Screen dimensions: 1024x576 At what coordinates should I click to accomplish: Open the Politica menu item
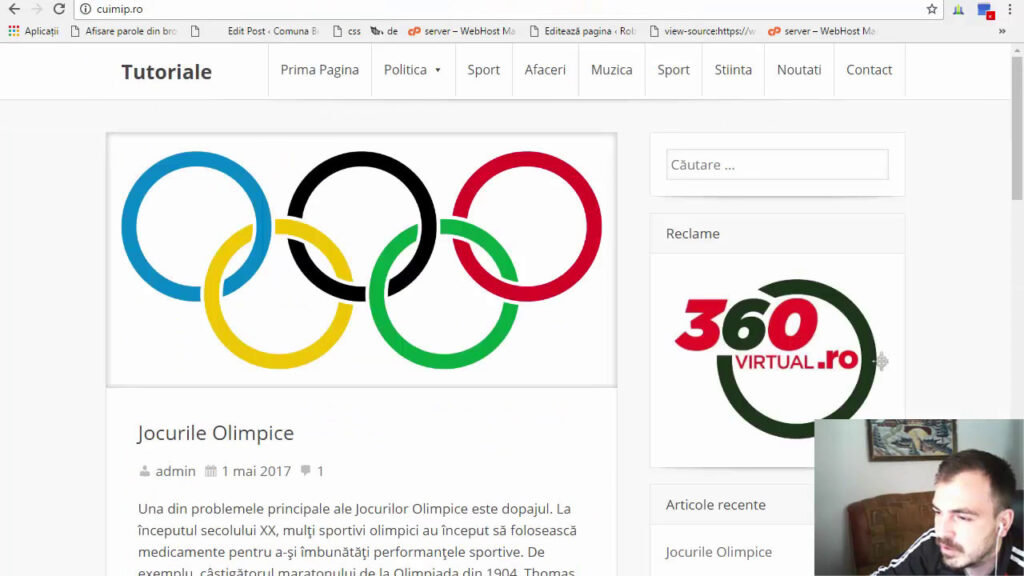405,70
